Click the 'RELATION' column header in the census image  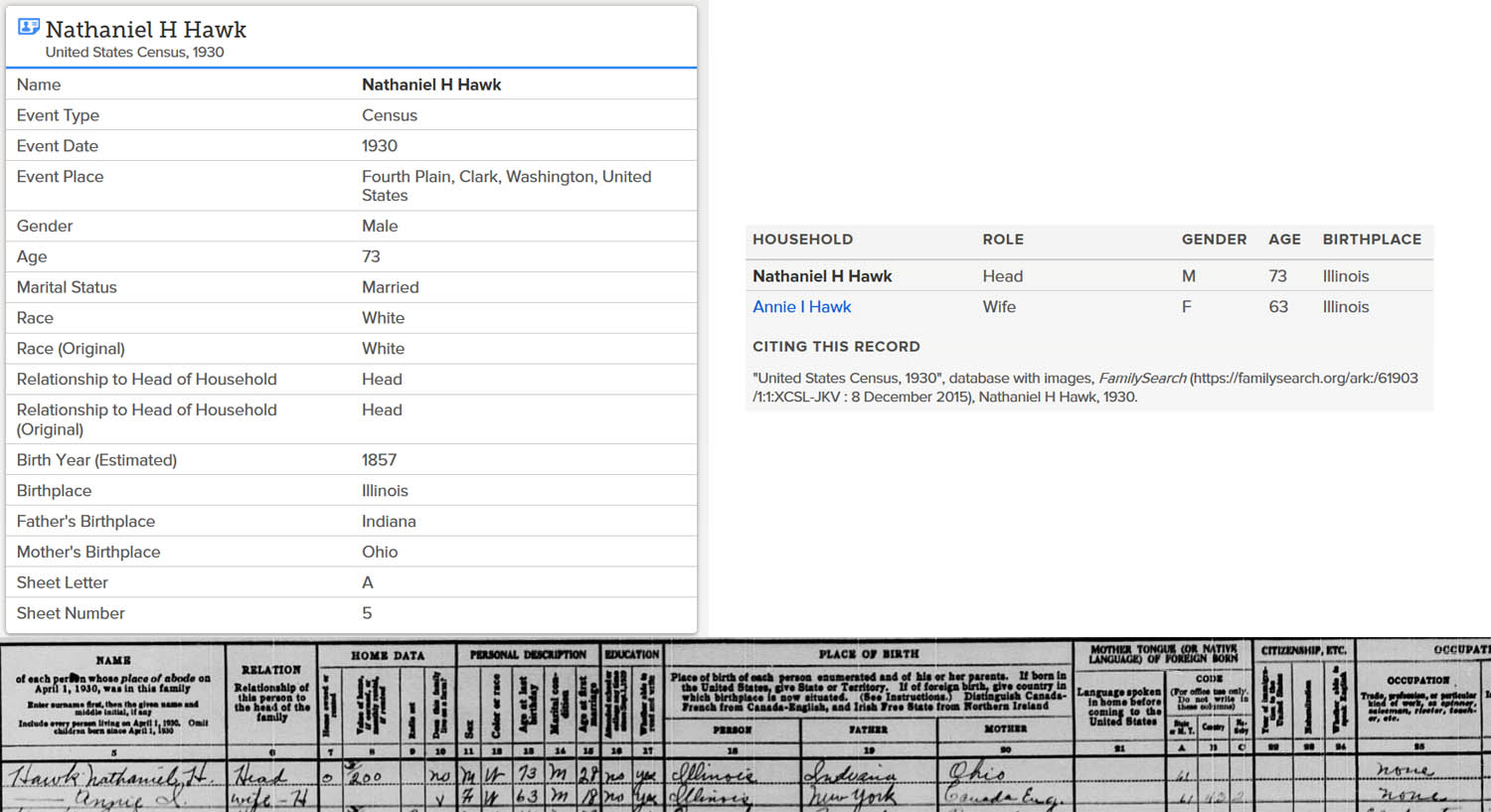point(270,670)
